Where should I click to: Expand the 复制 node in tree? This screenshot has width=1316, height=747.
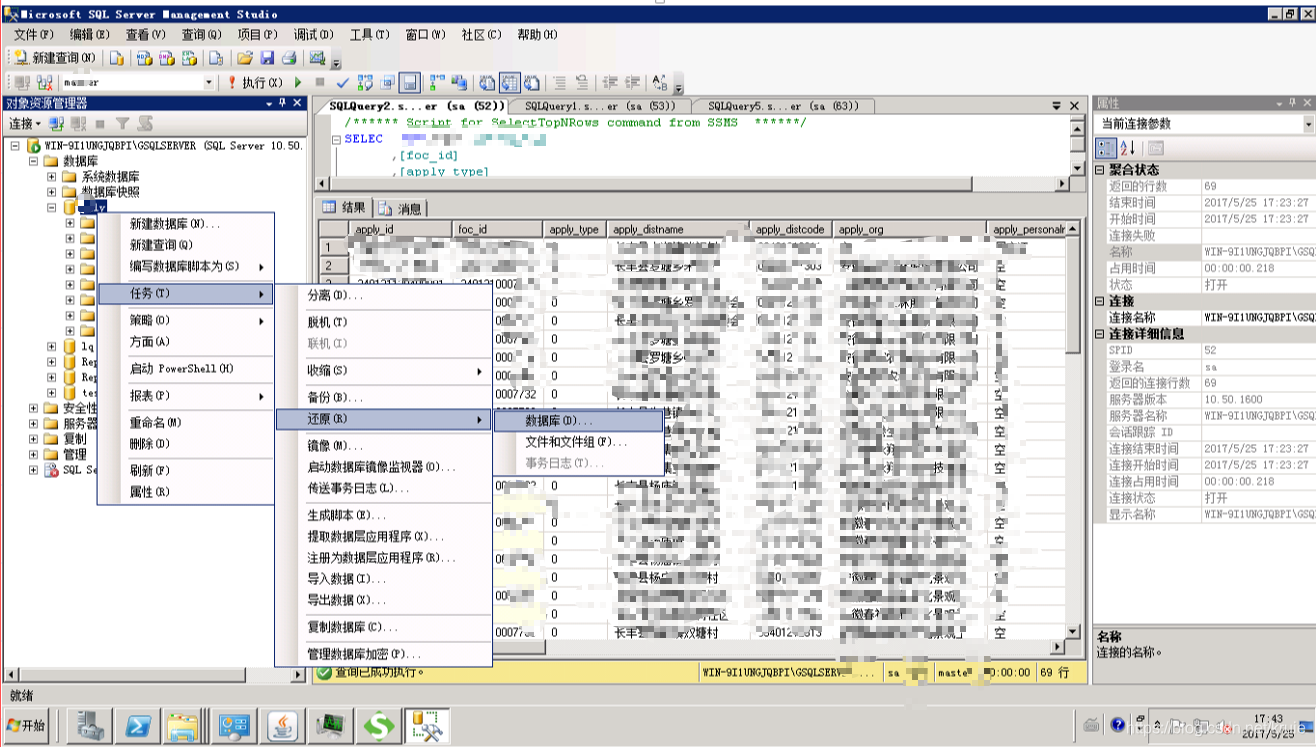(34, 439)
